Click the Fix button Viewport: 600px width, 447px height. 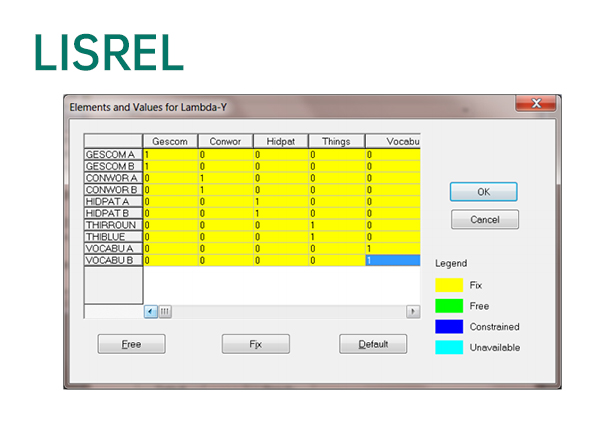(x=255, y=344)
